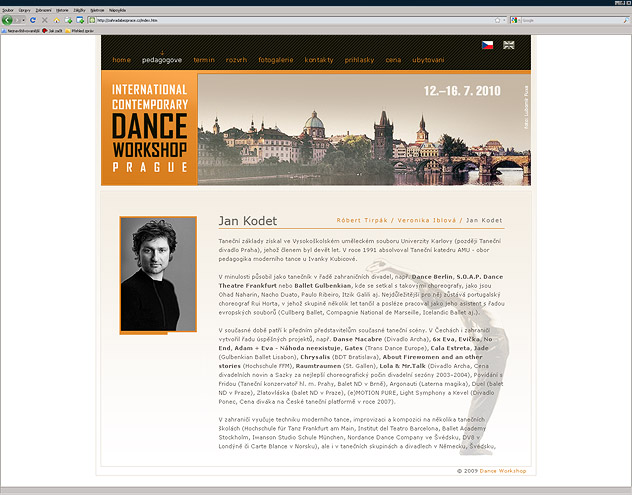Open the Google search engine selector
632x495 pixels.
(x=515, y=20)
